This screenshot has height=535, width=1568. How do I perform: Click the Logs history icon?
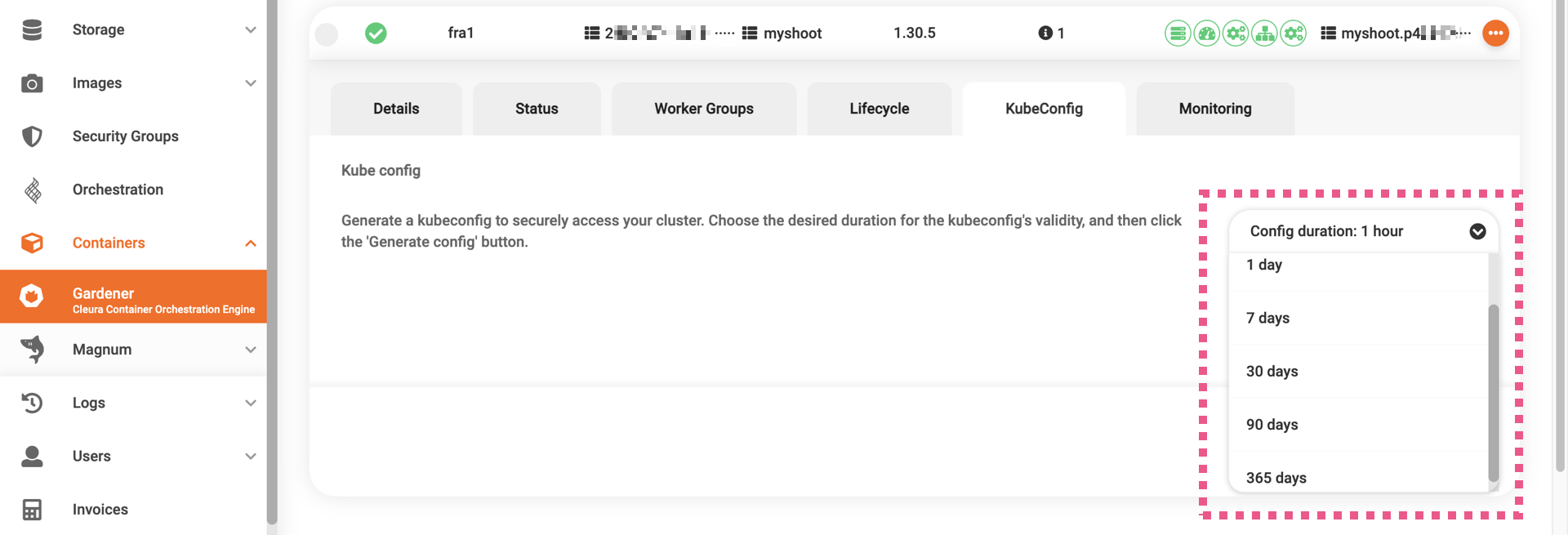(31, 402)
